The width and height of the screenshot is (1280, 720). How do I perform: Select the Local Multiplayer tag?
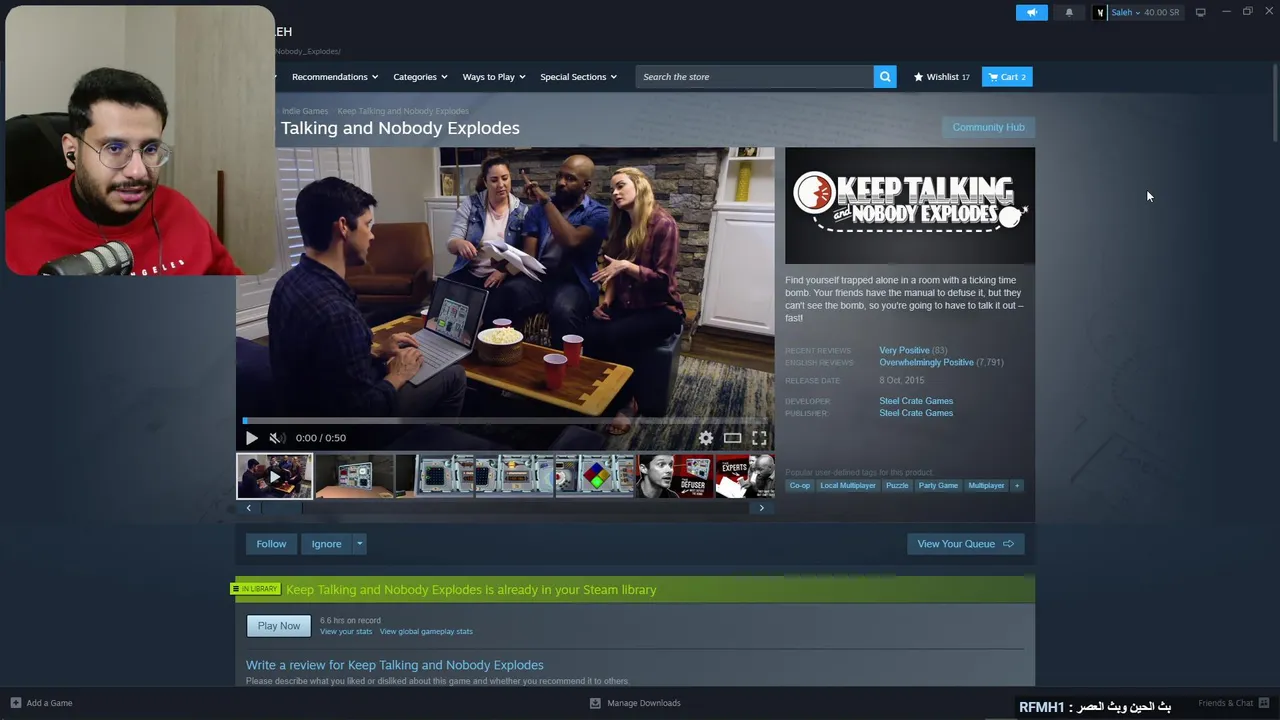pos(848,486)
